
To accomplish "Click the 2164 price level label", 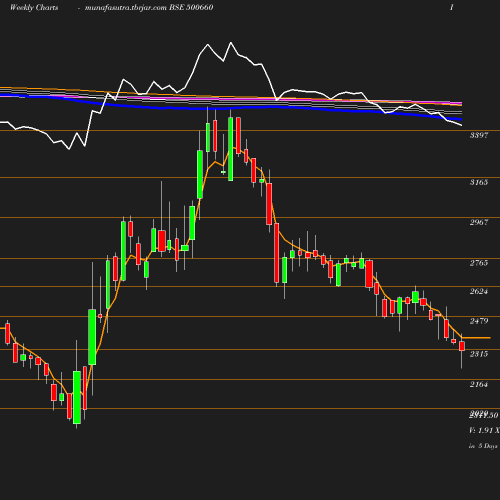I will click(479, 384).
